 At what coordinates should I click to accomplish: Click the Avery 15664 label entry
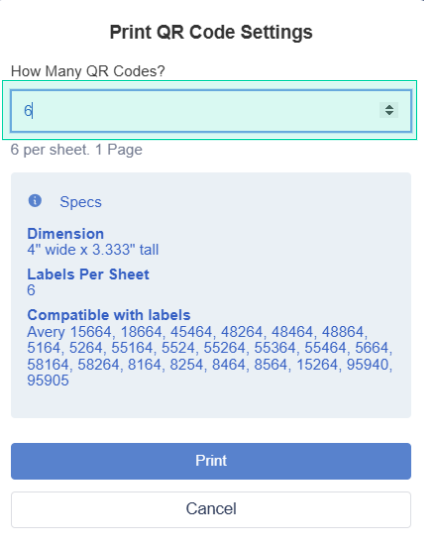(x=69, y=332)
